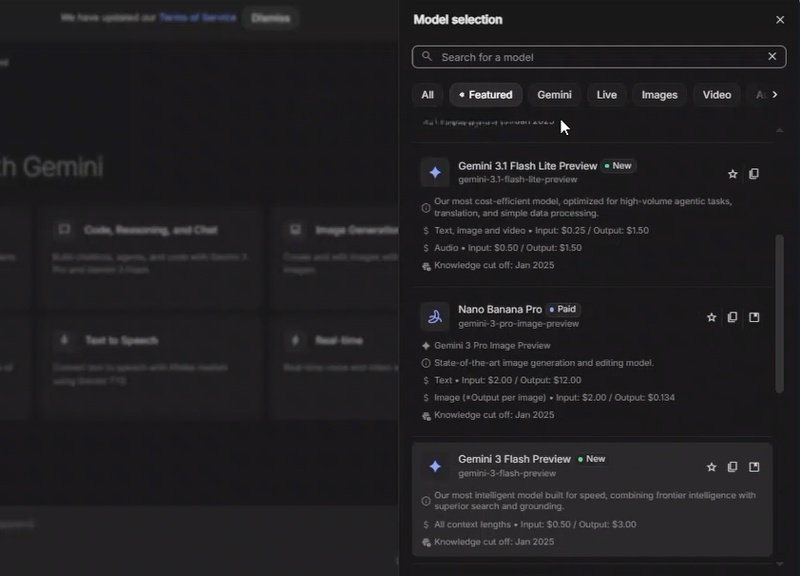Star the Gemini 3 Flash Preview model
The height and width of the screenshot is (576, 800).
click(711, 467)
